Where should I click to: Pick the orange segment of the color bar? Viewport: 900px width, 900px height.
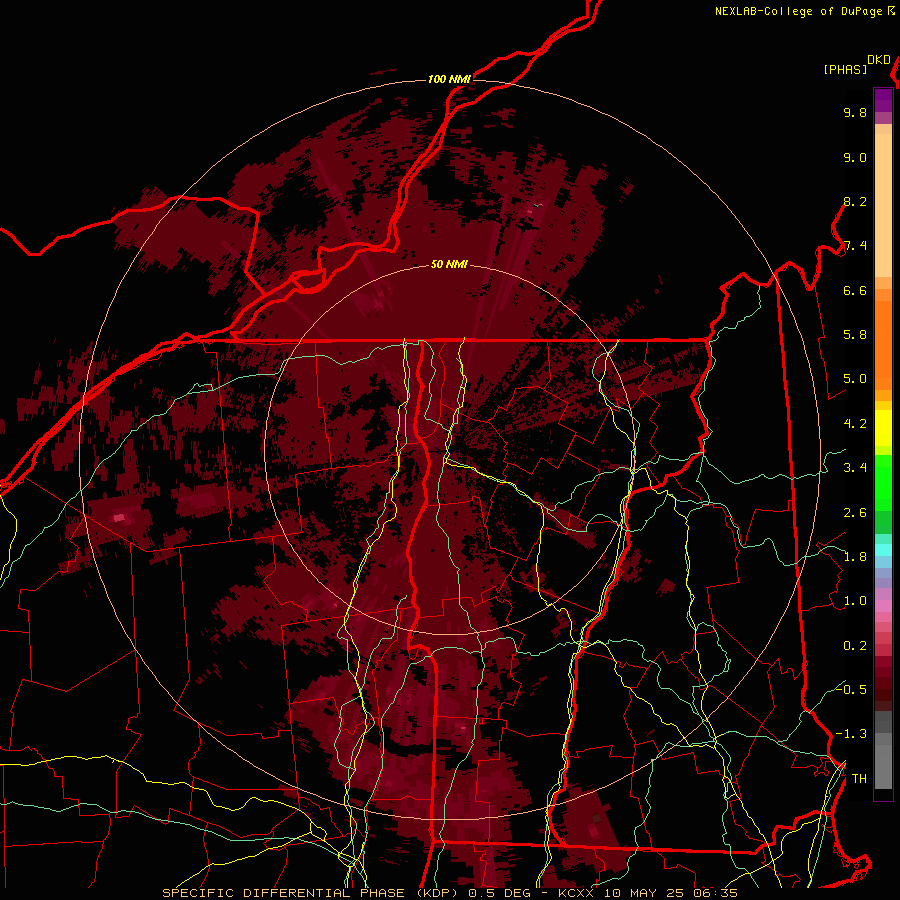(883, 345)
